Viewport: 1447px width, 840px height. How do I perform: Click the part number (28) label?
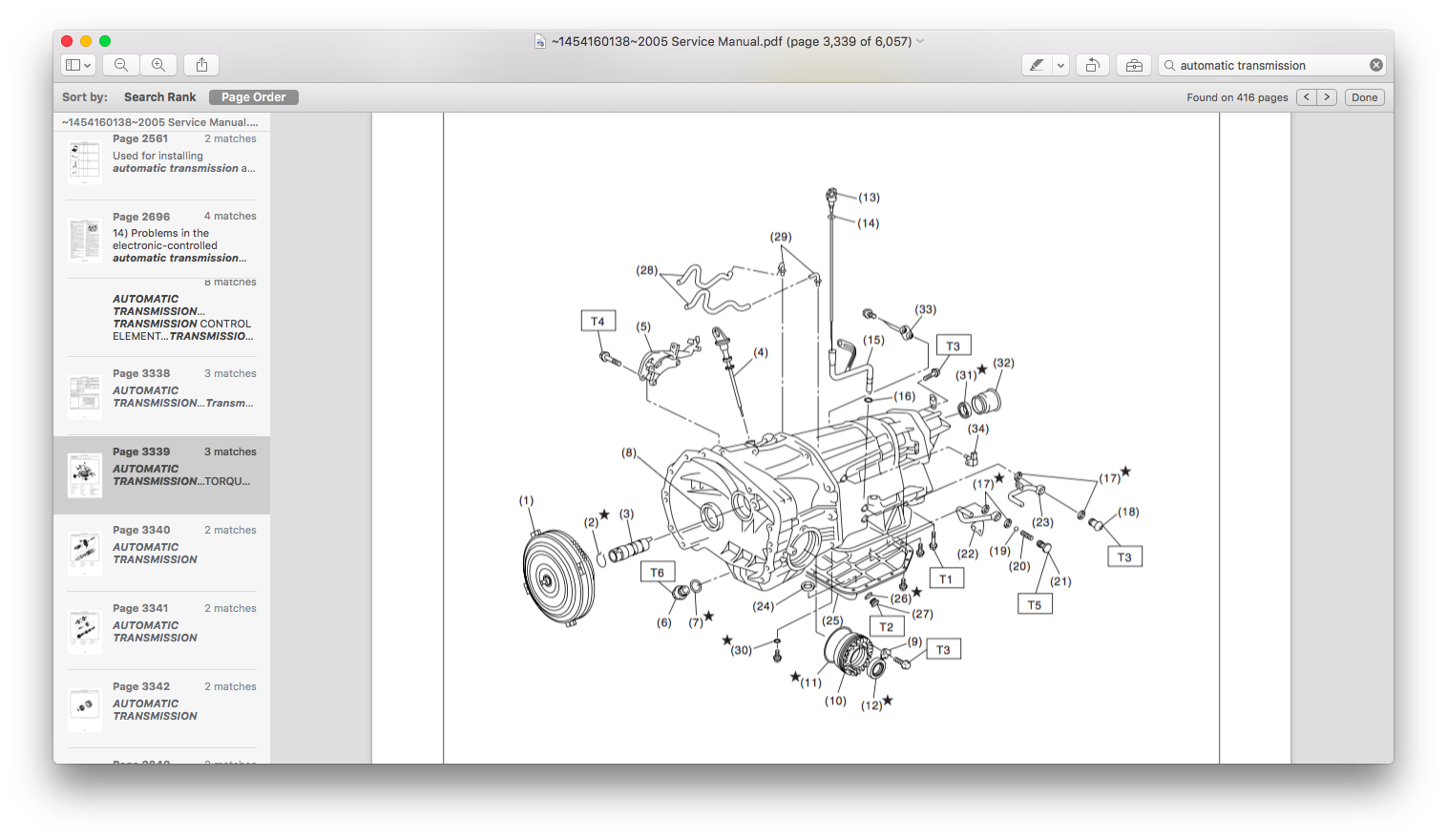(x=647, y=270)
